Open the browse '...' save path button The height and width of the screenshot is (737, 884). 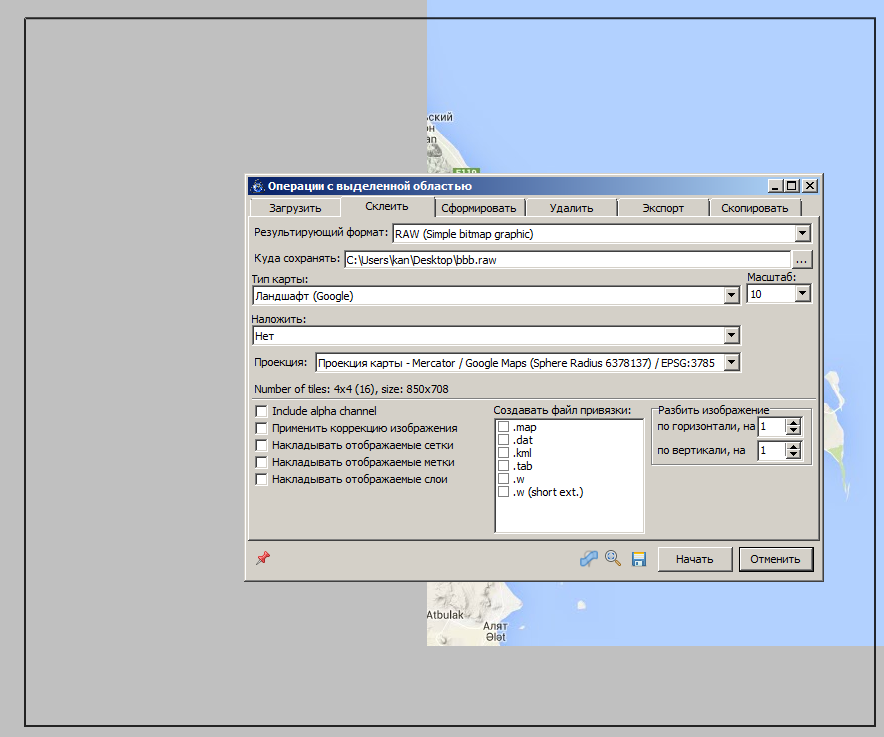tap(802, 259)
